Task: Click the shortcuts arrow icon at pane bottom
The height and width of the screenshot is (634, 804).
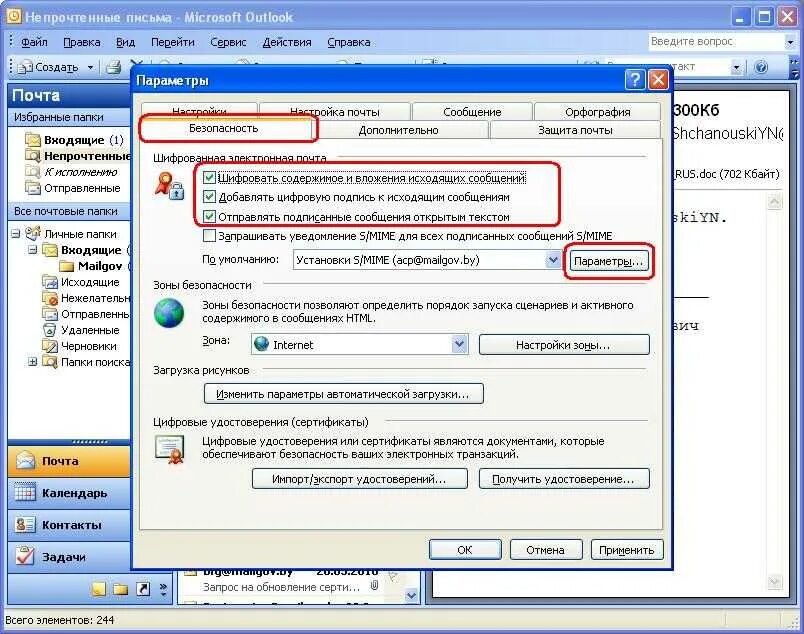Action: (143, 589)
